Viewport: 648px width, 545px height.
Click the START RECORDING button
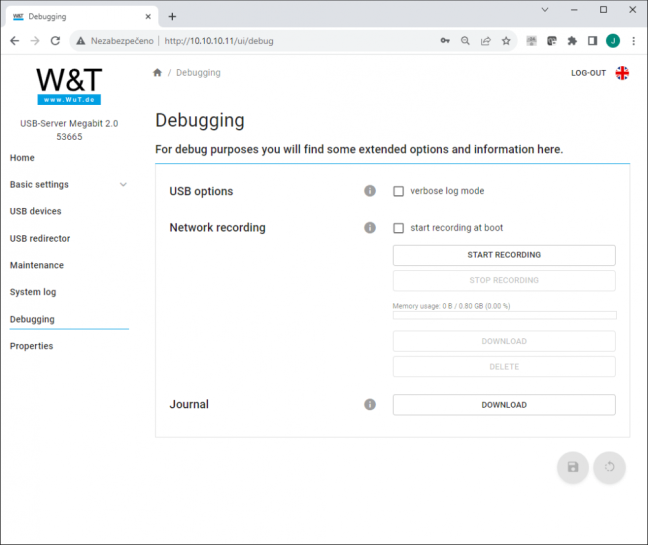pos(504,255)
